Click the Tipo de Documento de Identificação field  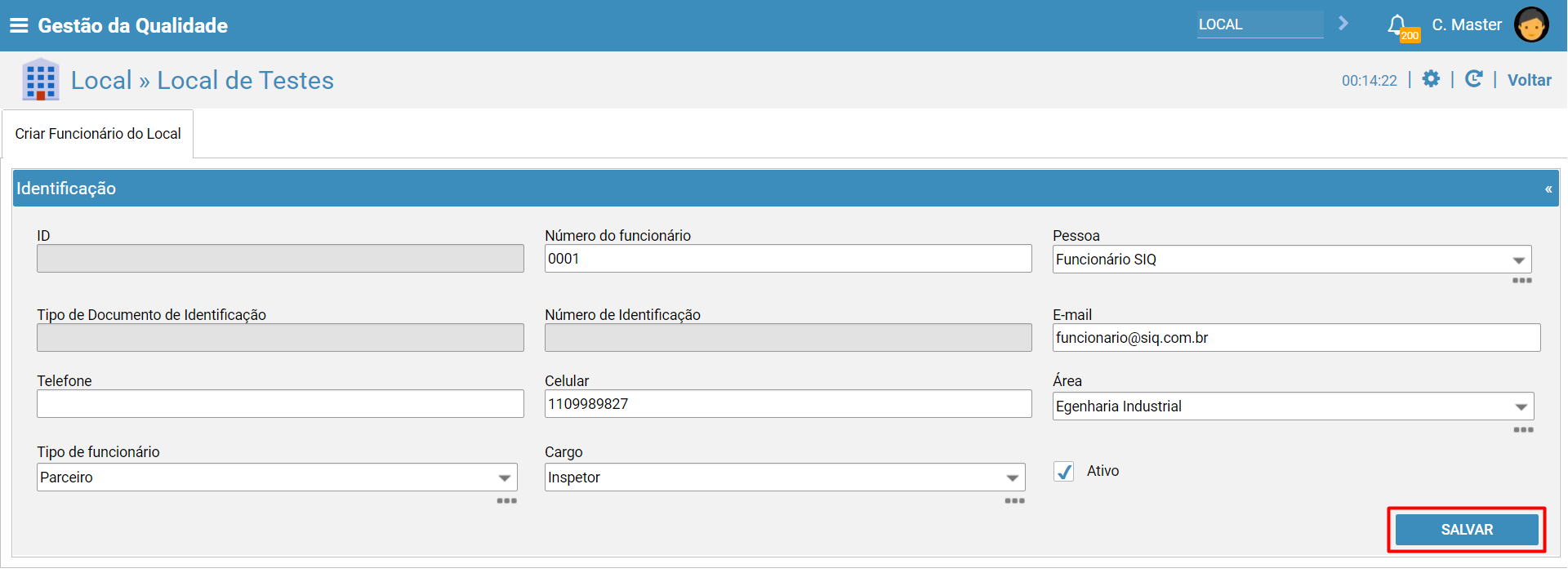280,338
